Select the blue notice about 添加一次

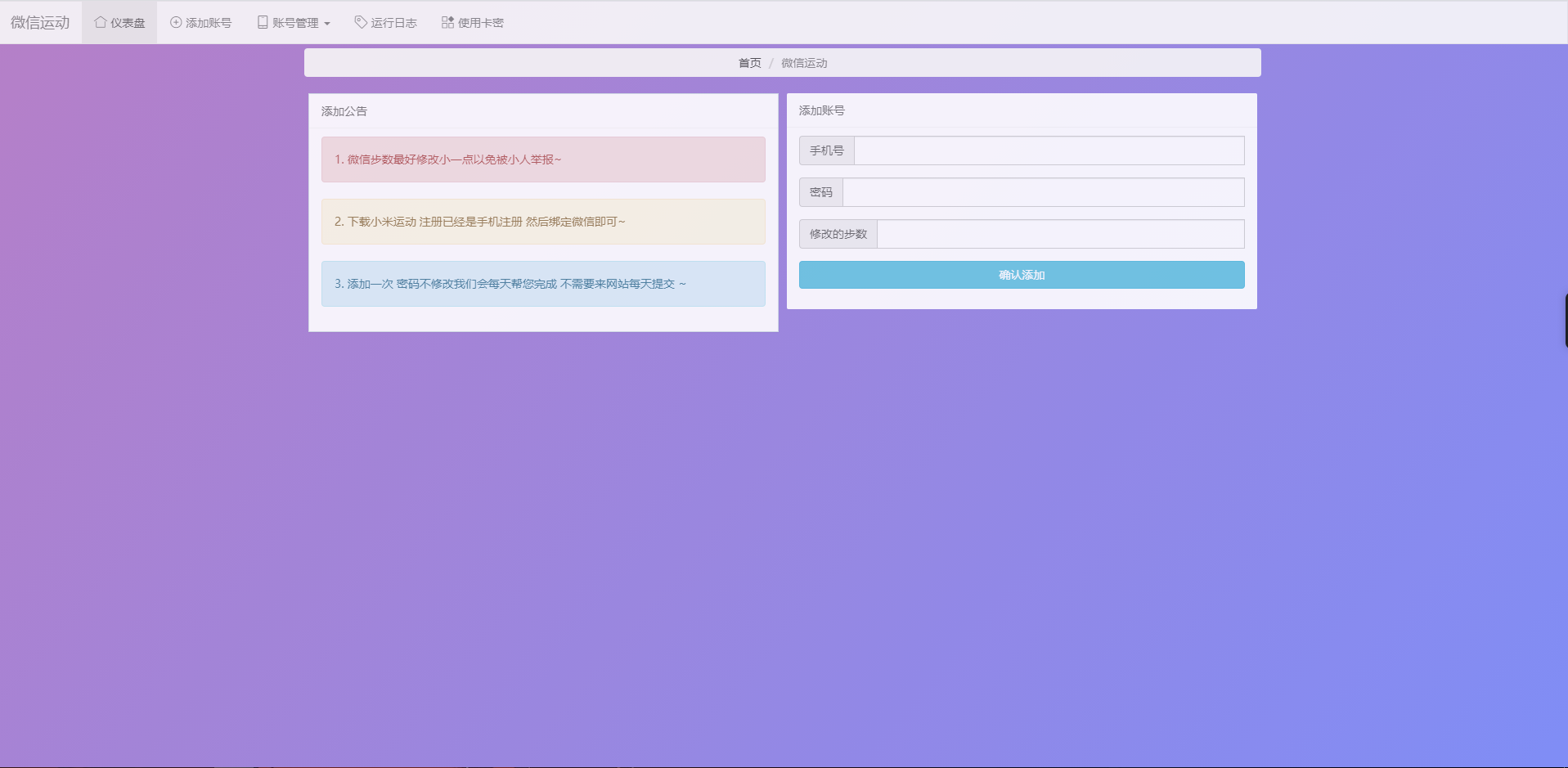click(543, 284)
